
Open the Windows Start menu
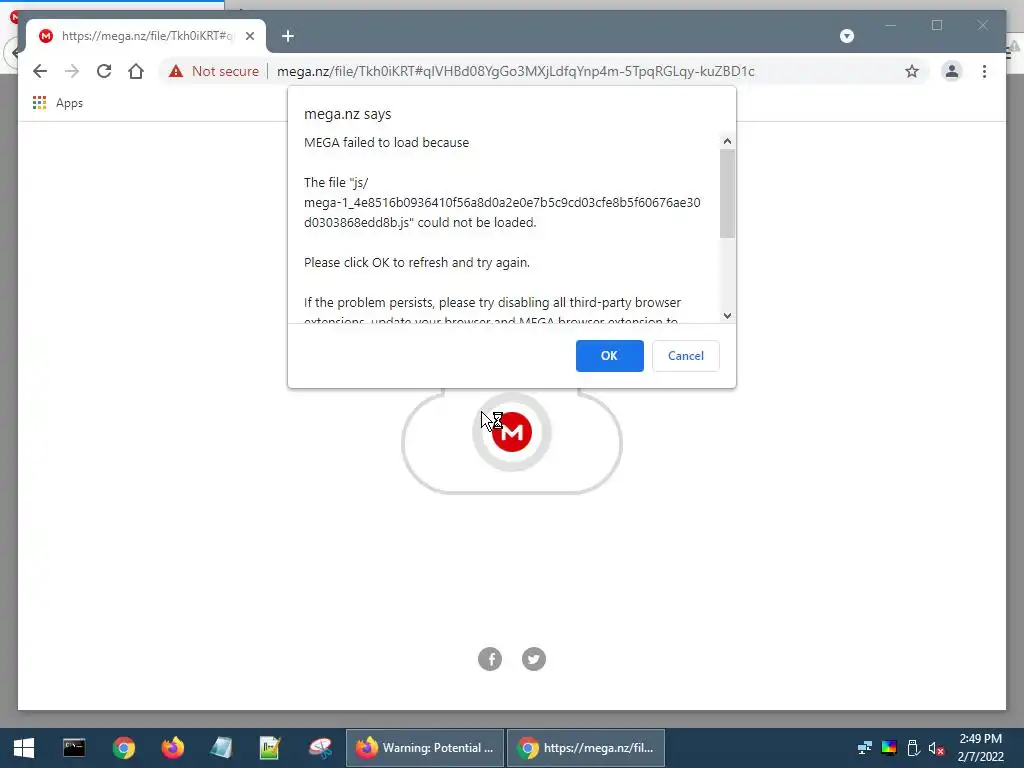click(x=24, y=748)
